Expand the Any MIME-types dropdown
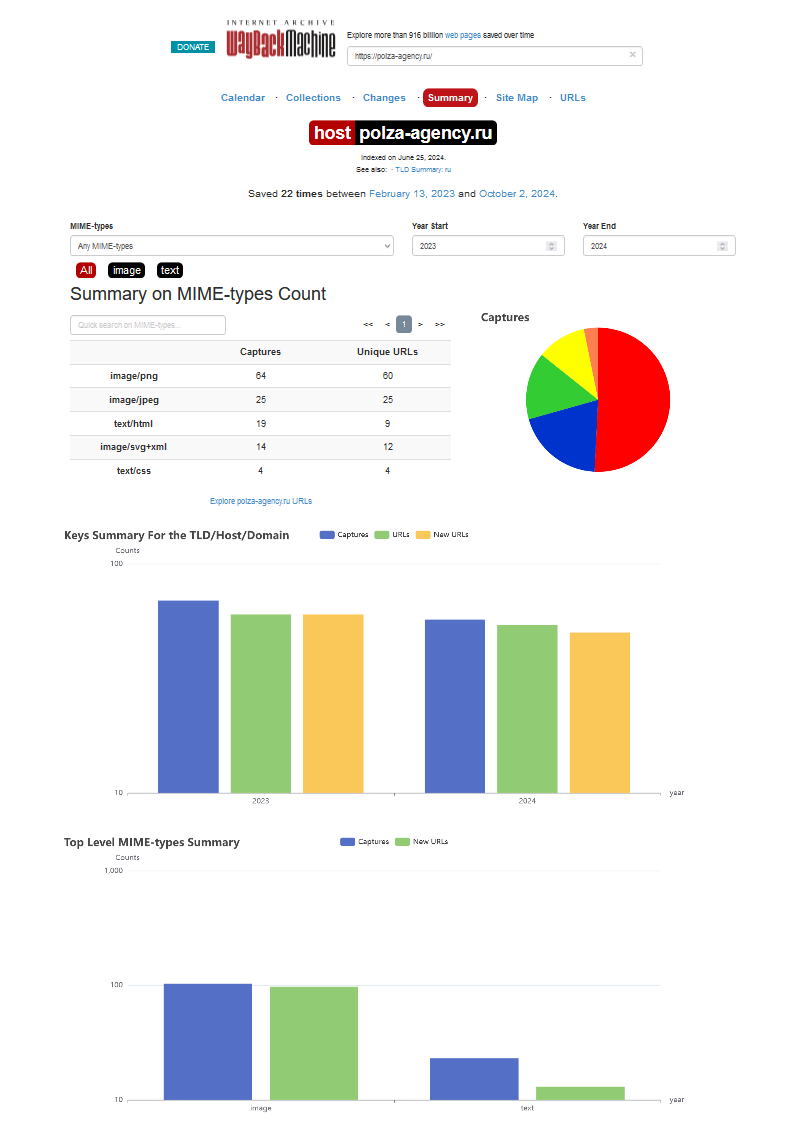 pyautogui.click(x=232, y=246)
